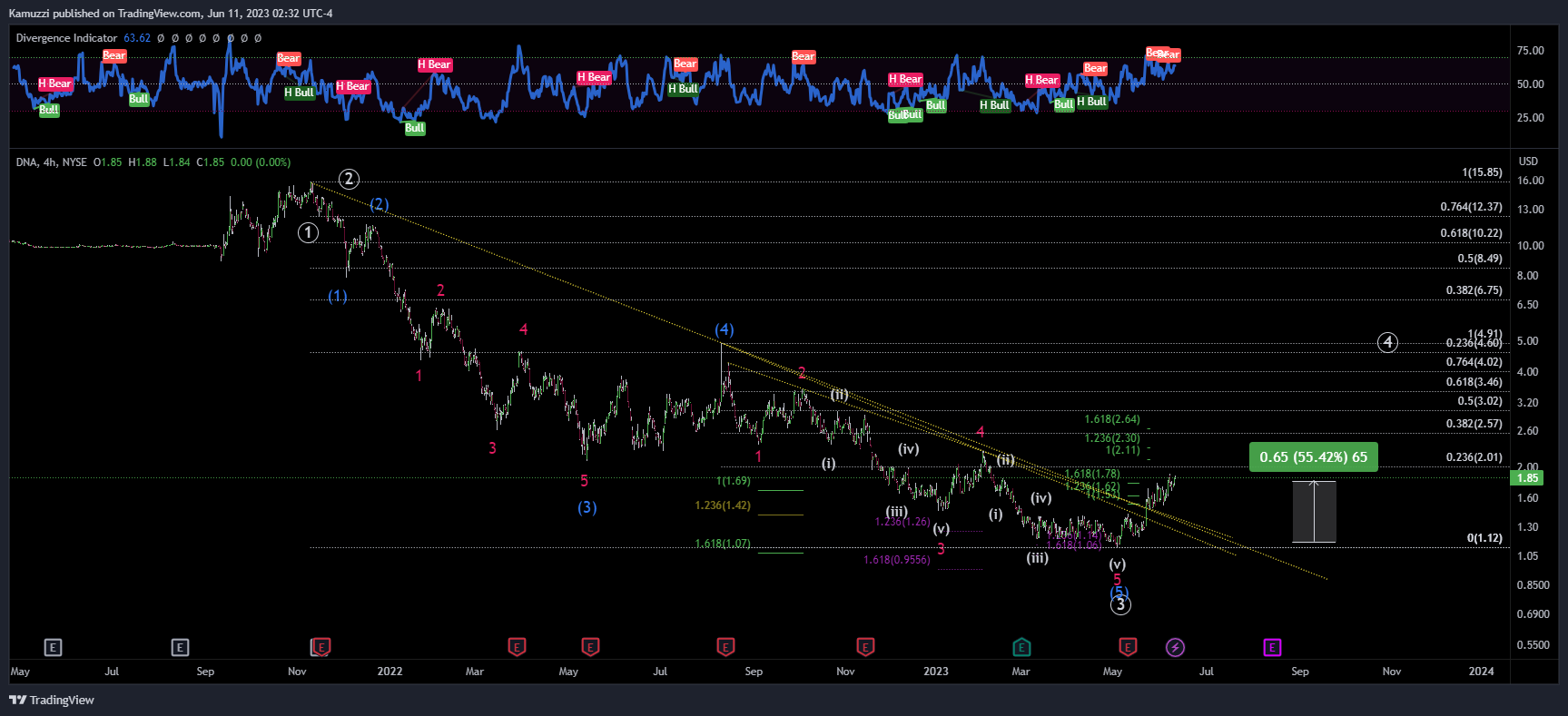Click the Fibonacci label 0.382(6.75)
The width and height of the screenshot is (1568, 716).
point(1474,290)
